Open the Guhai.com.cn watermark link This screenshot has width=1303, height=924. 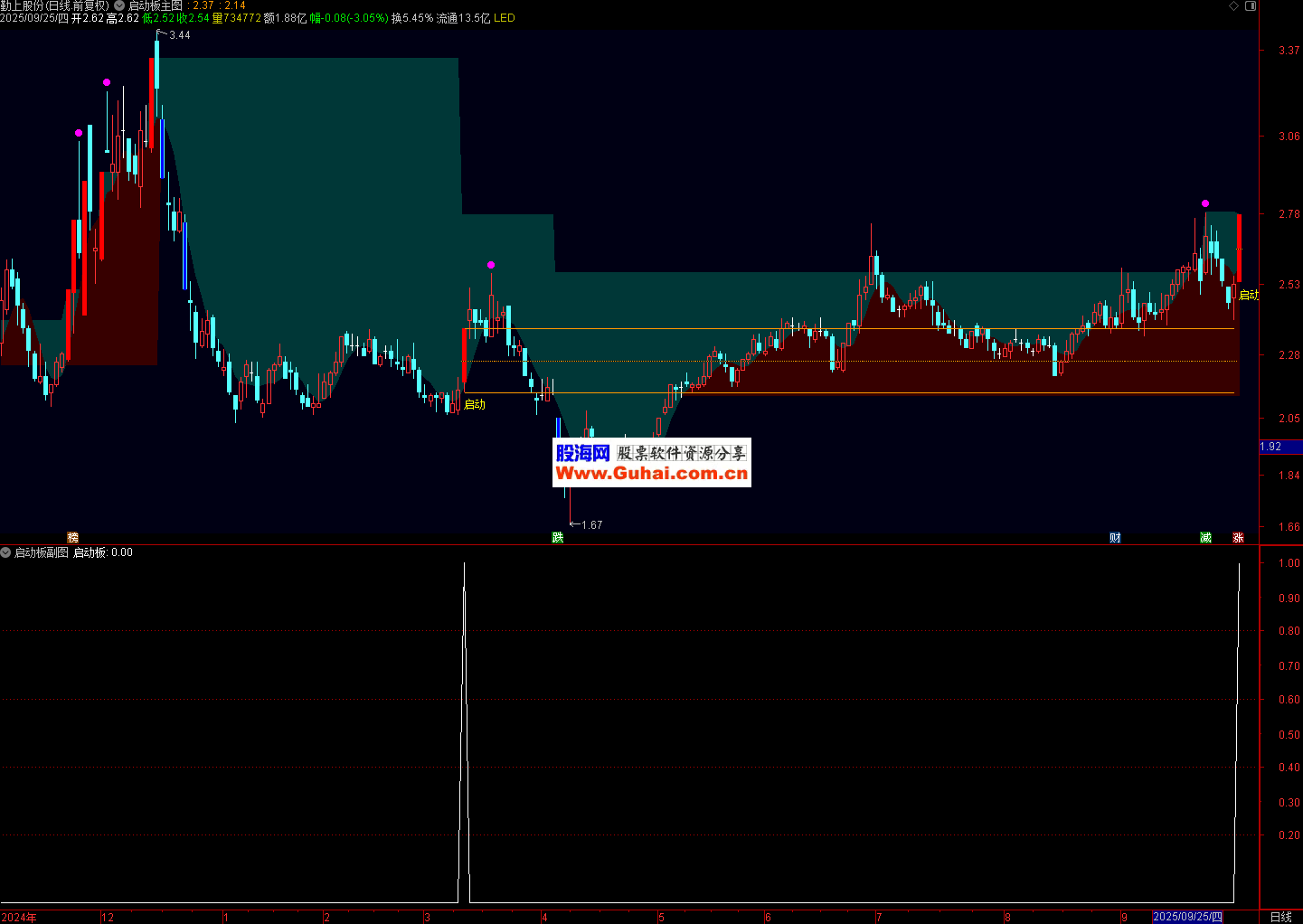click(x=651, y=463)
